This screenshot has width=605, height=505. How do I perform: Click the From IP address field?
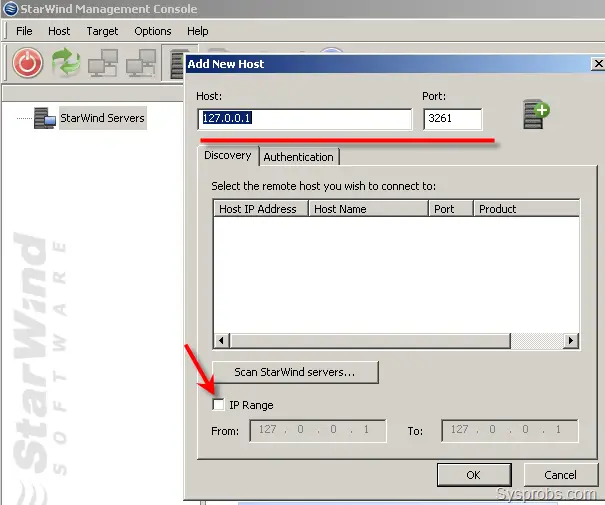pos(318,430)
